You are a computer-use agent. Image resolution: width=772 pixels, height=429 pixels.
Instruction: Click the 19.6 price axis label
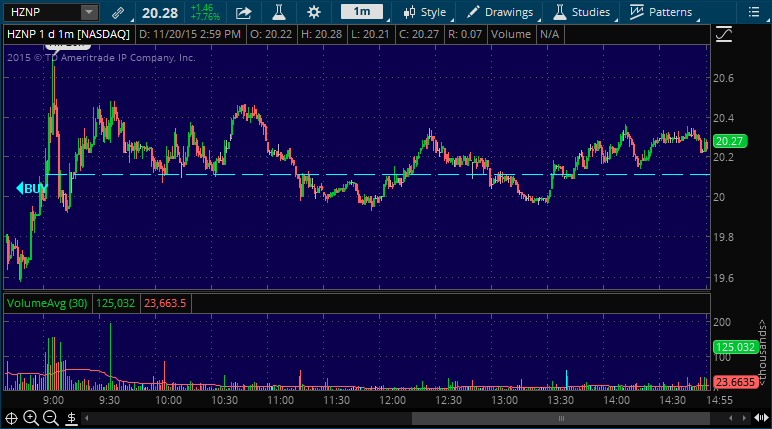click(x=723, y=278)
